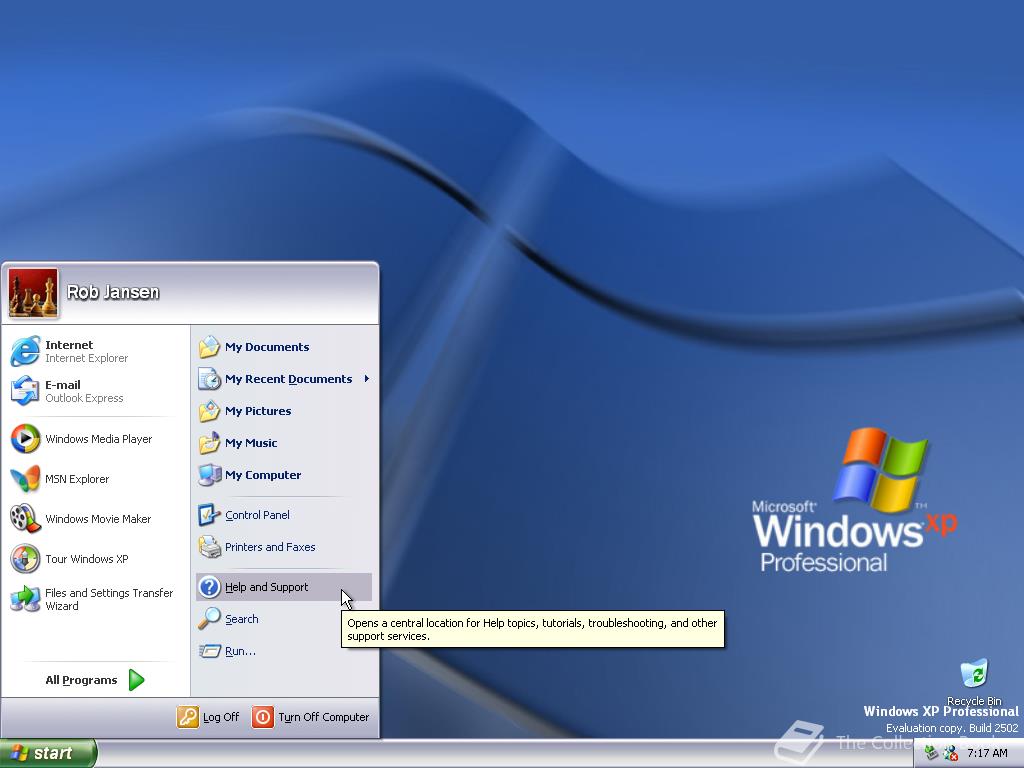
Task: Click the Help and Support text
Action: tap(266, 586)
